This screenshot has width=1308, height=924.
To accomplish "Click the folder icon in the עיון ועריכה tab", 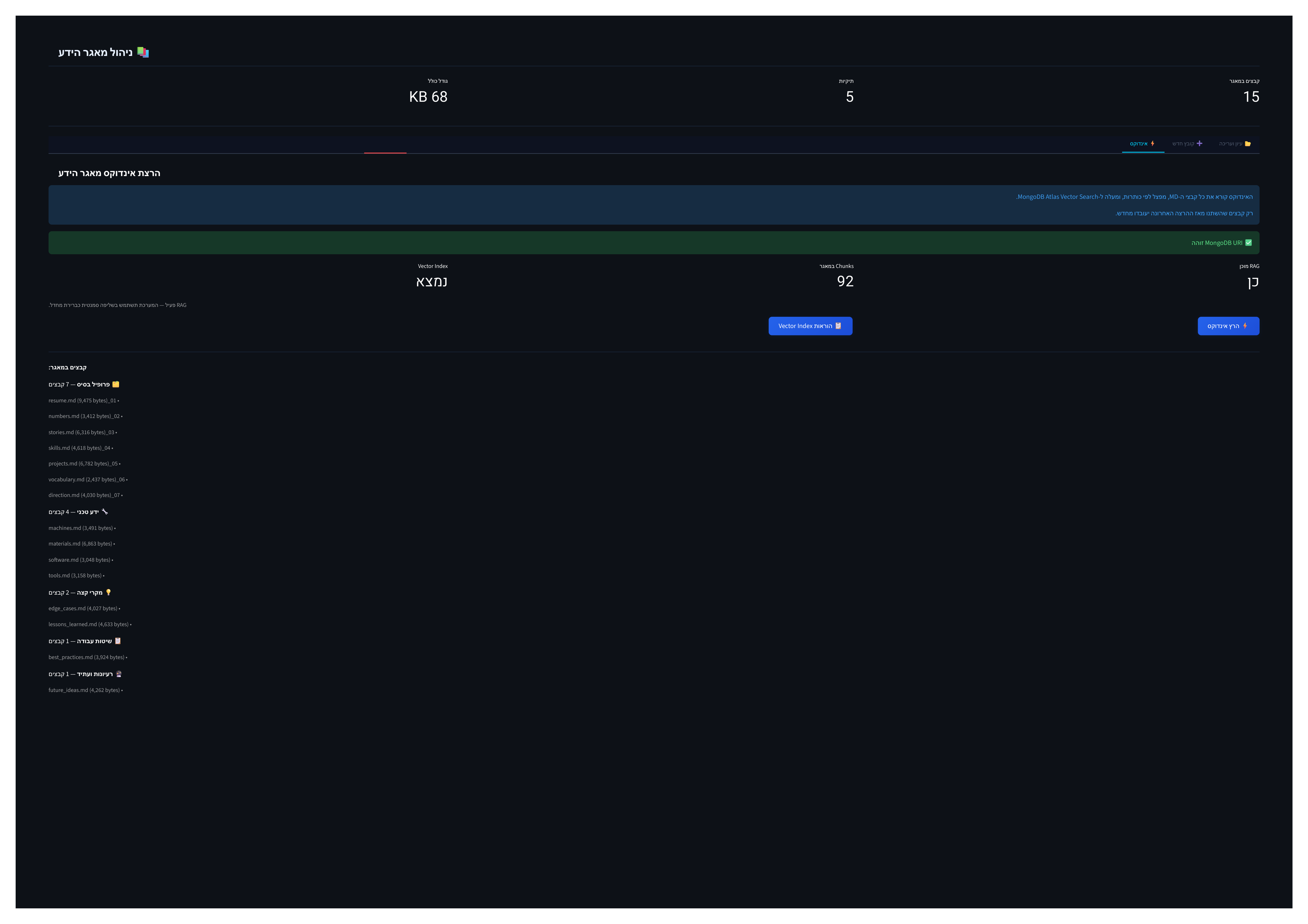I will pos(1248,143).
